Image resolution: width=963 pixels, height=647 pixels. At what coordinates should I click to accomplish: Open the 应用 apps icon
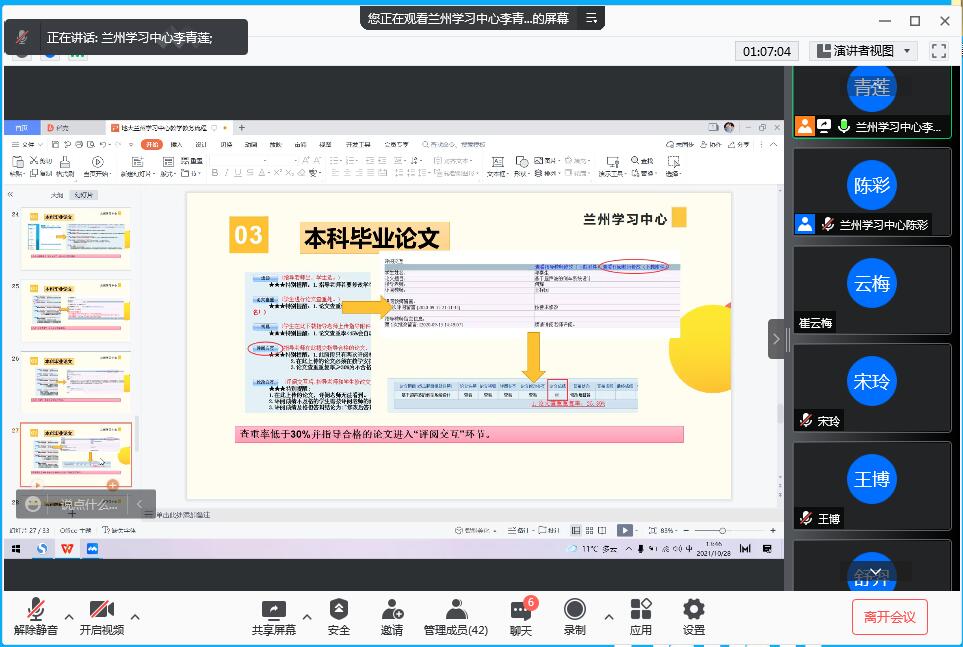641,616
